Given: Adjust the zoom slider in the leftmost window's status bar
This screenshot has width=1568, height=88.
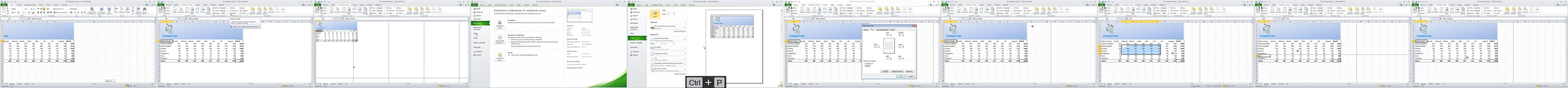Looking at the screenshot, I should 146,86.
